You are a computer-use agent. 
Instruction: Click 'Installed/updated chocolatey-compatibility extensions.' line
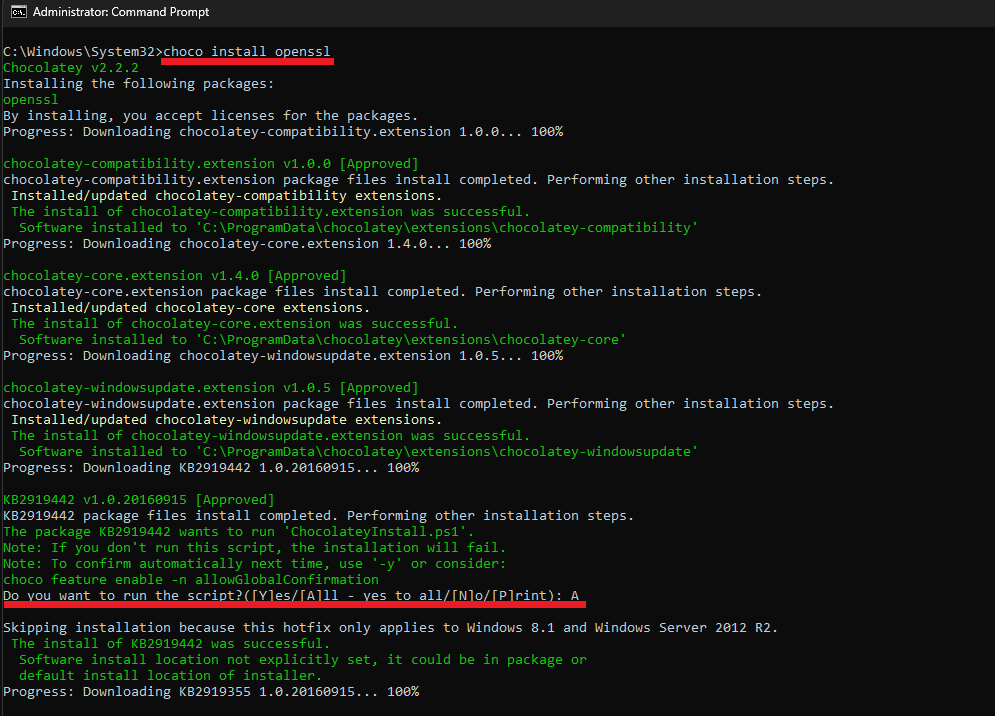click(227, 196)
